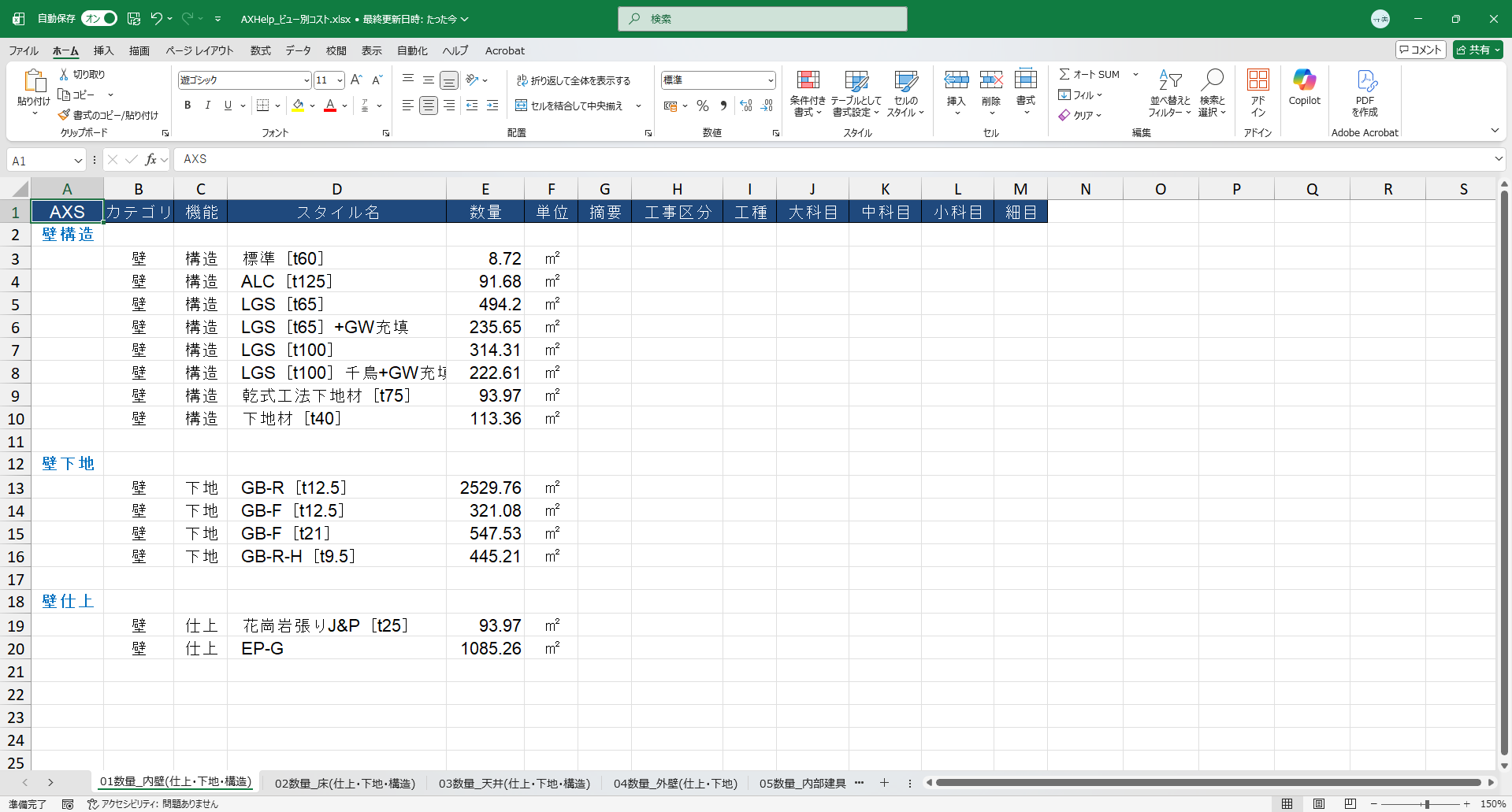The width and height of the screenshot is (1512, 812).
Task: Click the Insert Function fx icon
Action: click(x=150, y=160)
